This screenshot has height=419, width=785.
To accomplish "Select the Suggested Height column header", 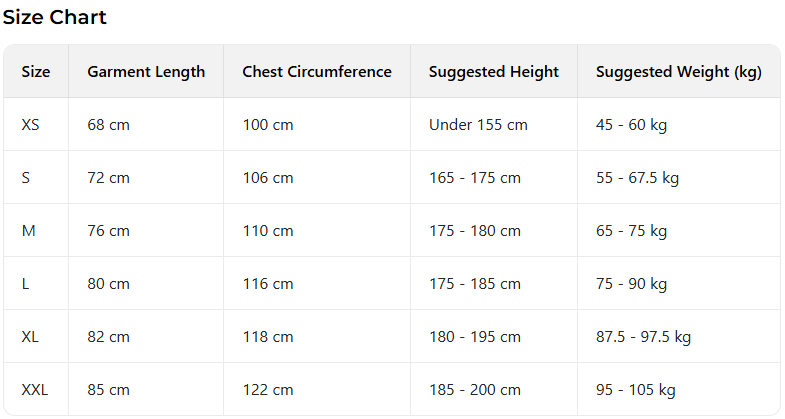I will 494,72.
